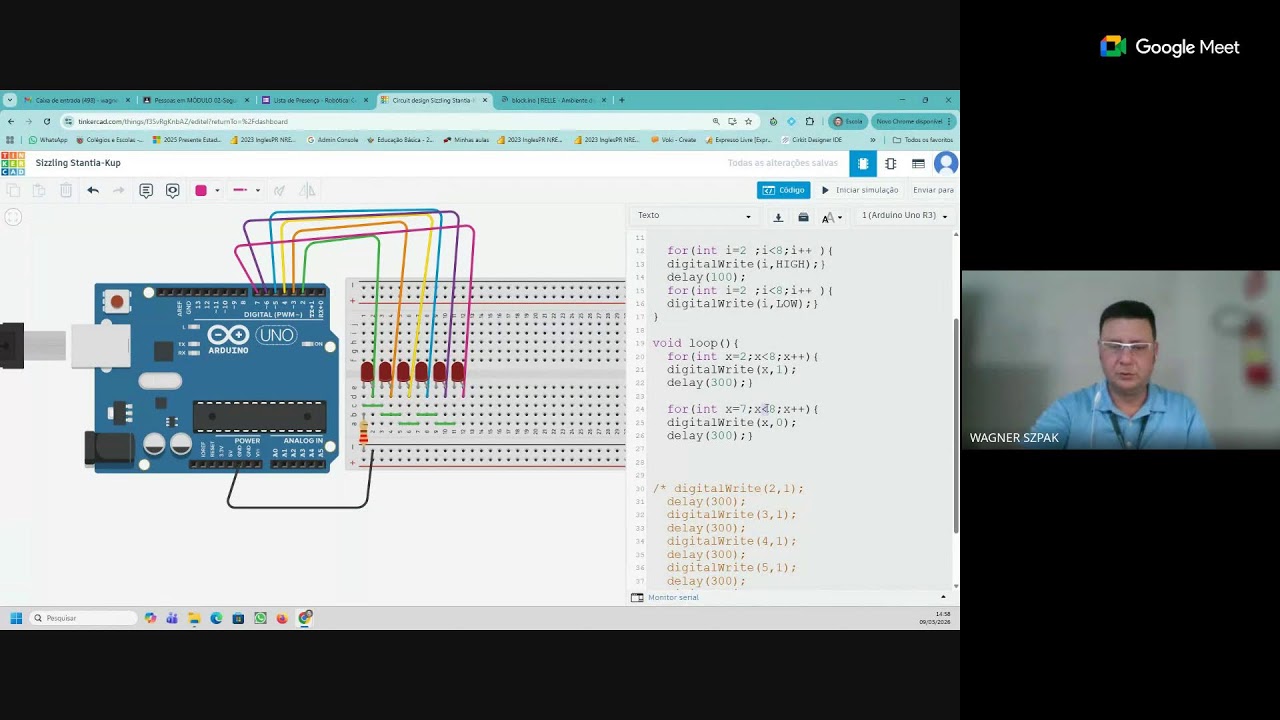
Task: Open Firefox from the taskbar
Action: pos(282,618)
